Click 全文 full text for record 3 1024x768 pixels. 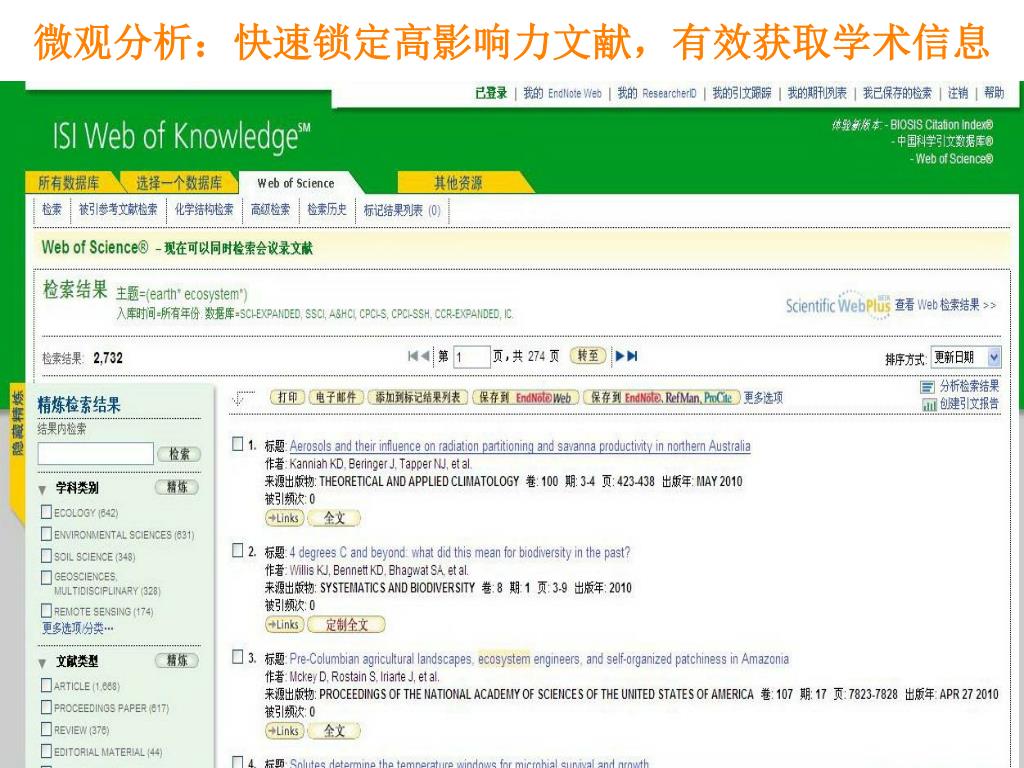tap(334, 731)
